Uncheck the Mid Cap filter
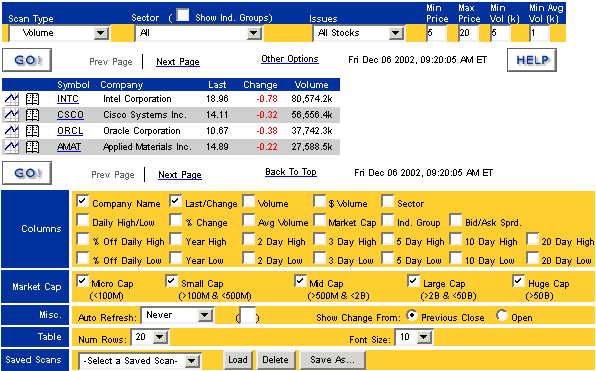This screenshot has width=596, height=371. pos(300,281)
